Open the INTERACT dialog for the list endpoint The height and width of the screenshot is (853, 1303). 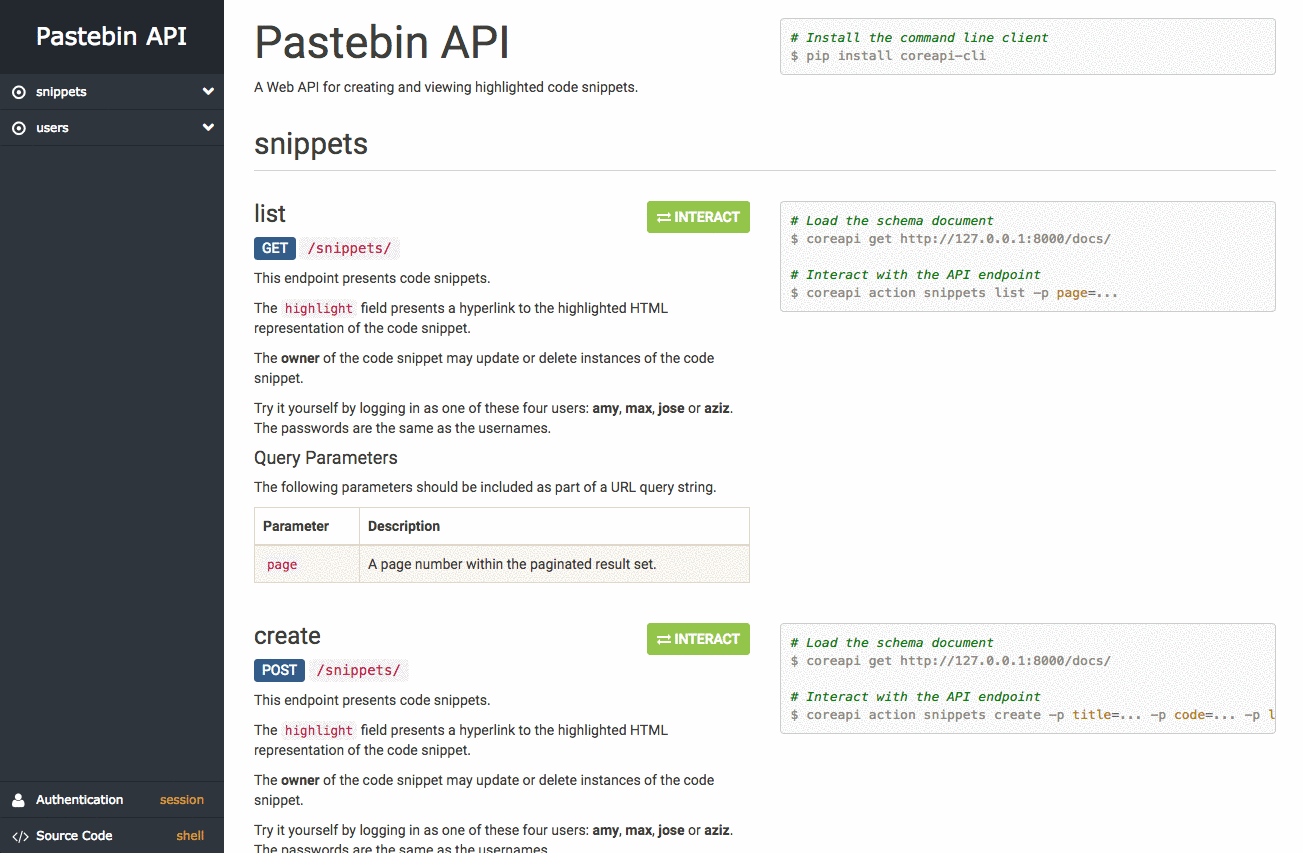pos(698,217)
